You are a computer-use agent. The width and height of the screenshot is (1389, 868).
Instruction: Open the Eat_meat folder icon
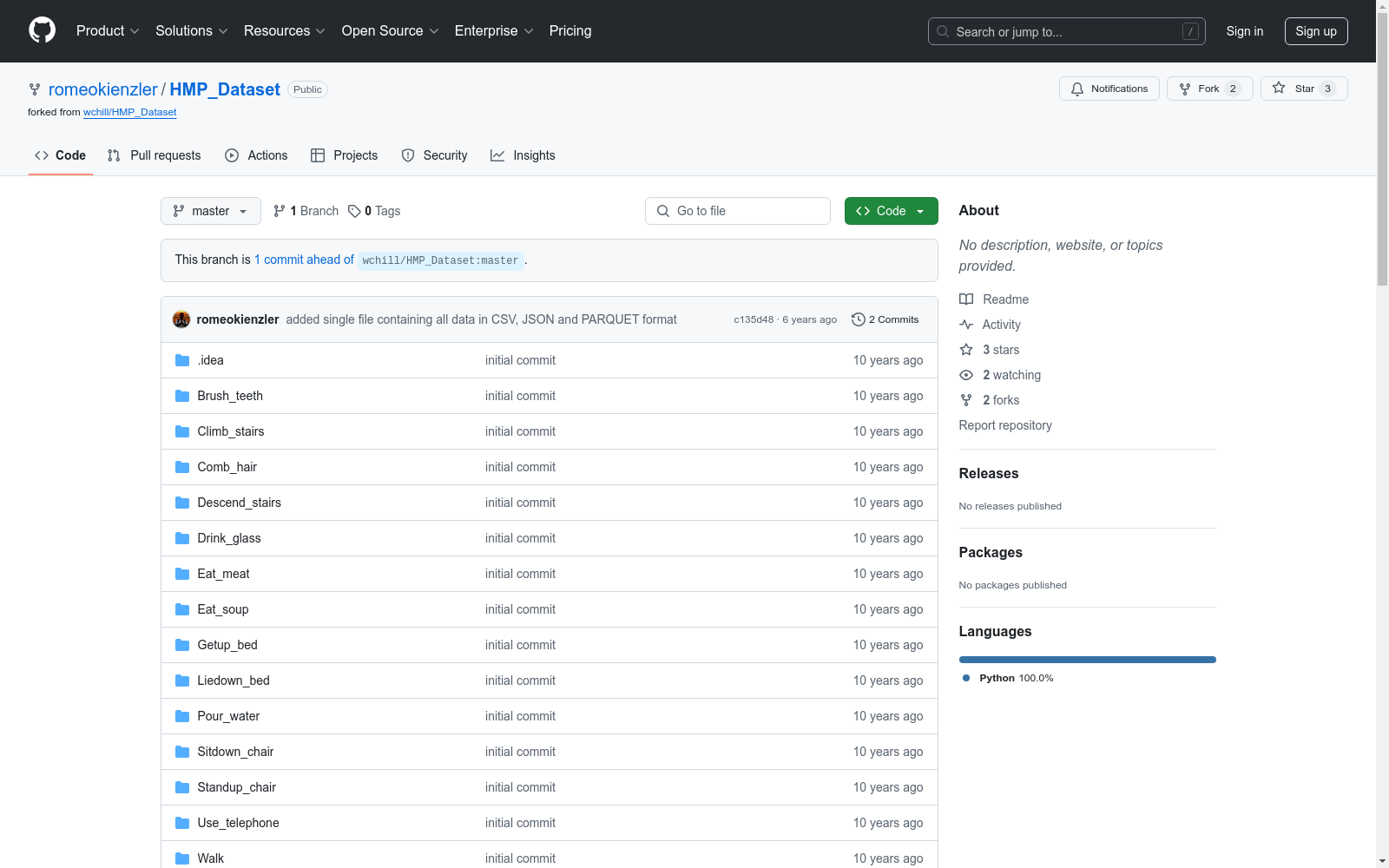(x=182, y=574)
